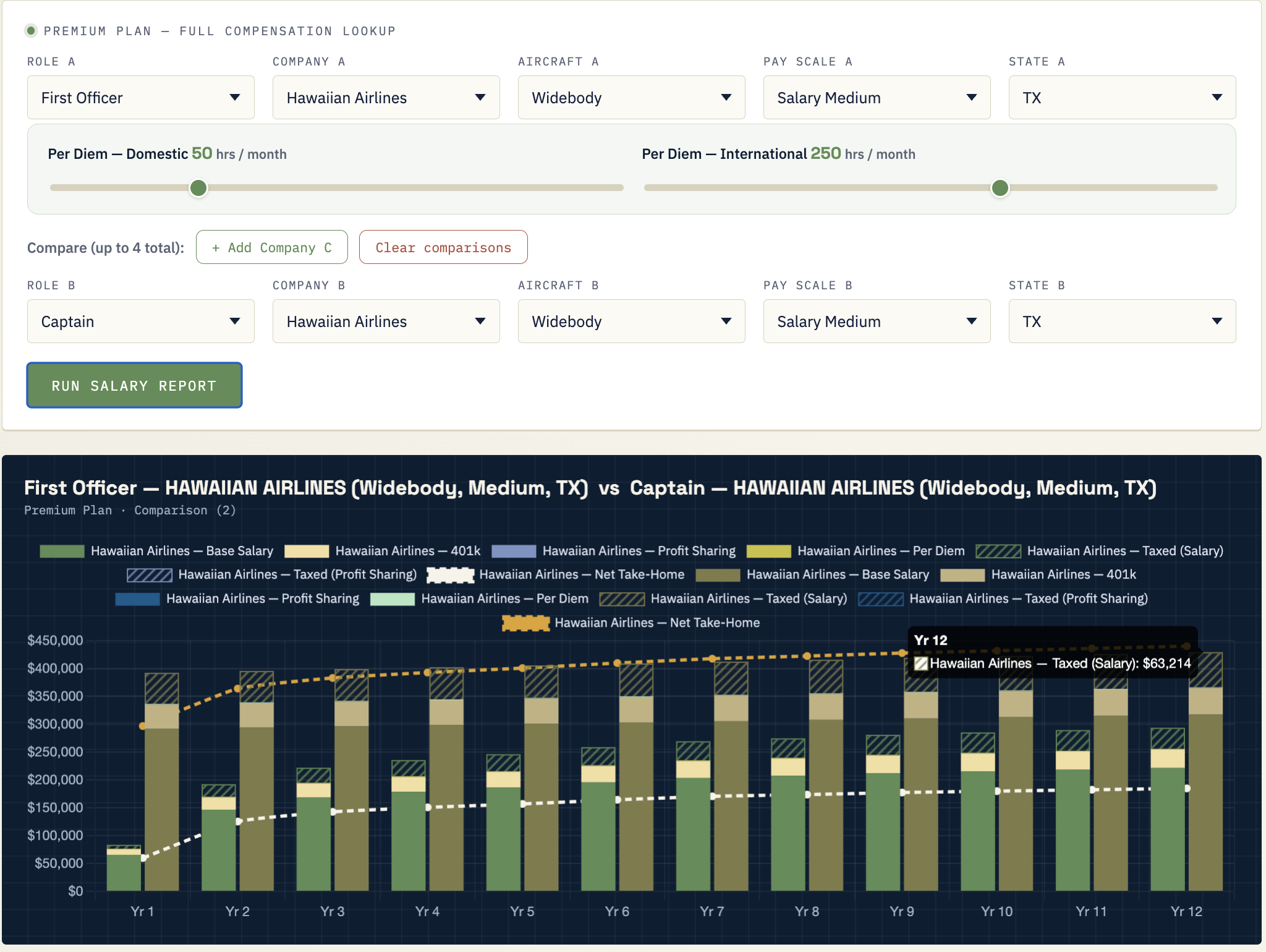Click the green status dot beside Premium Plan
Viewport: 1266px width, 952px height.
31,30
